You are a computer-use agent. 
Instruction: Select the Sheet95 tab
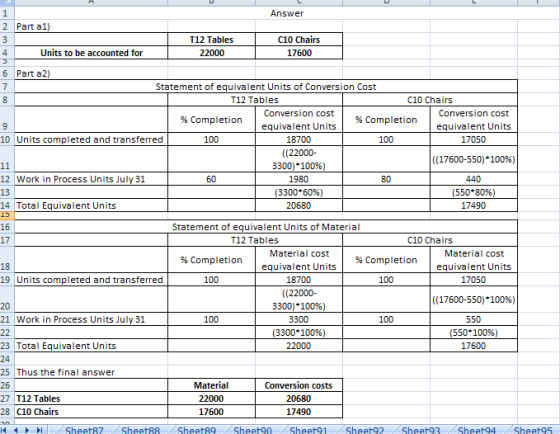pyautogui.click(x=533, y=430)
